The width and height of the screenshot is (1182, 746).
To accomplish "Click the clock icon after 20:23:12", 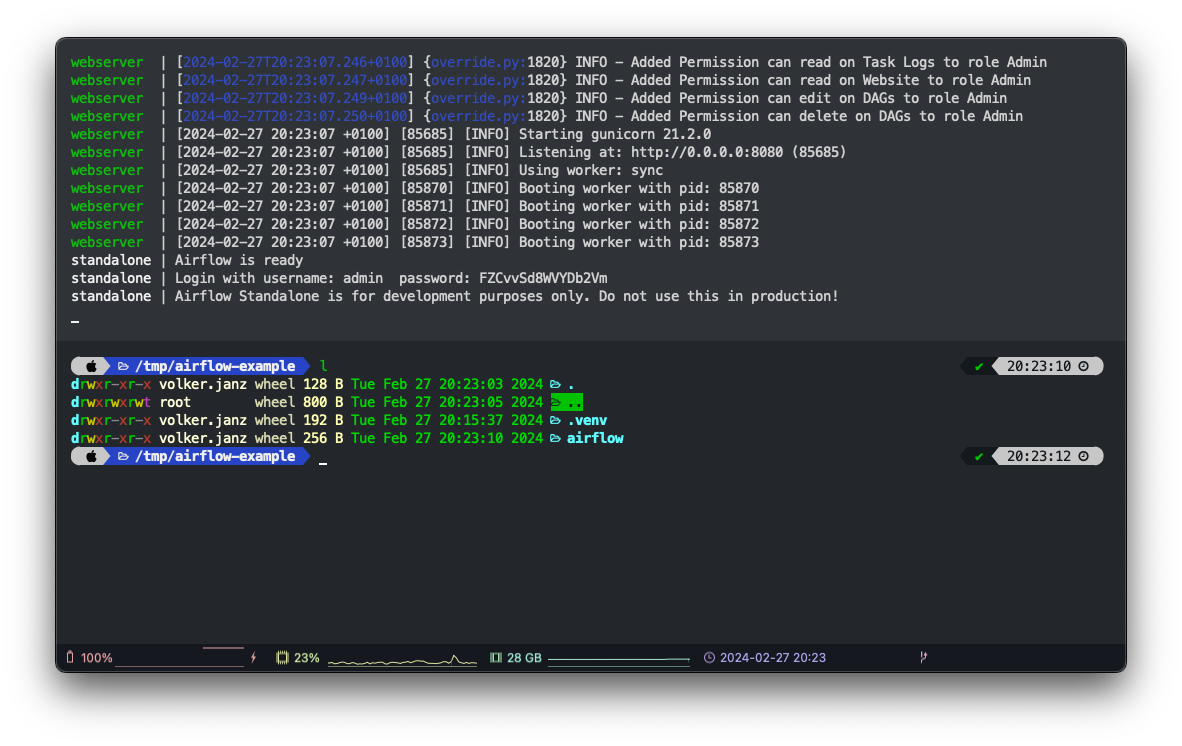I will click(1083, 456).
